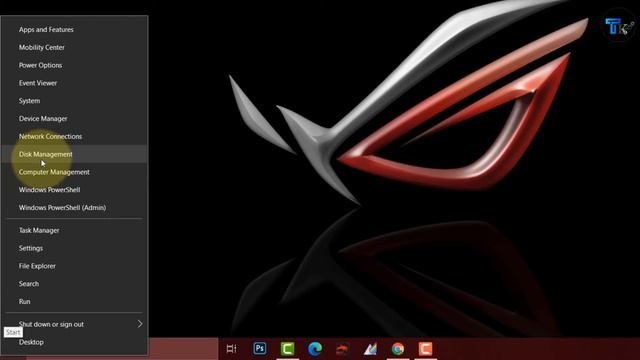Screen dimensions: 640x360
Task: Open the red ROG taskbar app
Action: coord(342,349)
